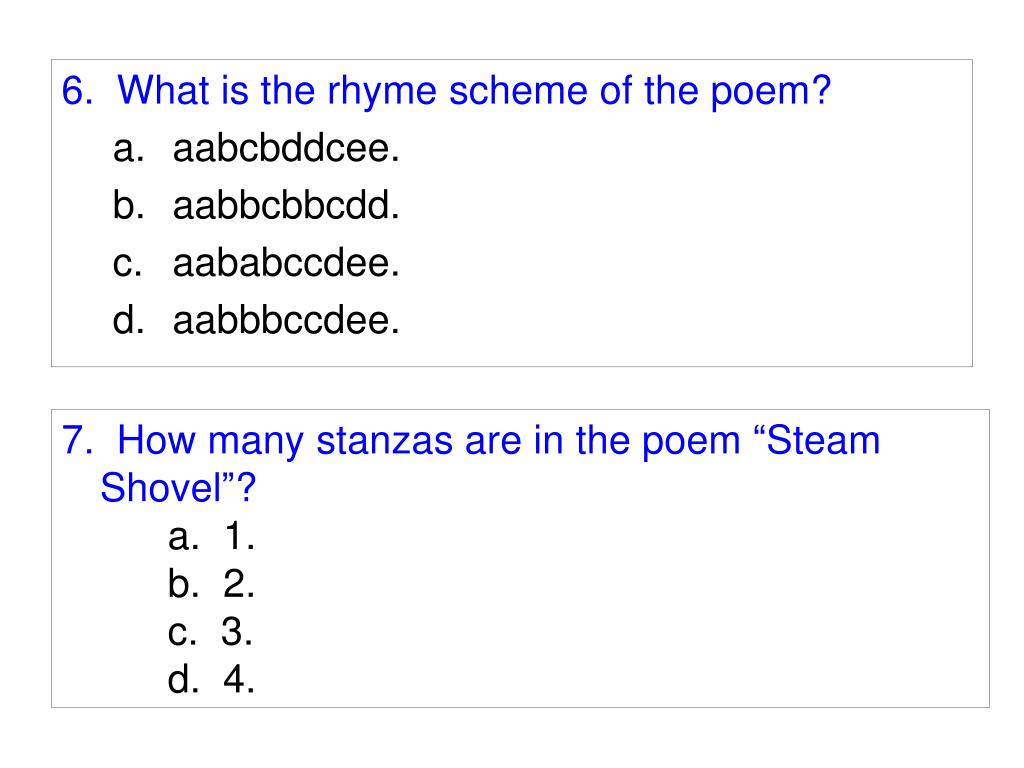Select answer a. aabcbddcee for question 6
This screenshot has width=1024, height=768.
255,148
